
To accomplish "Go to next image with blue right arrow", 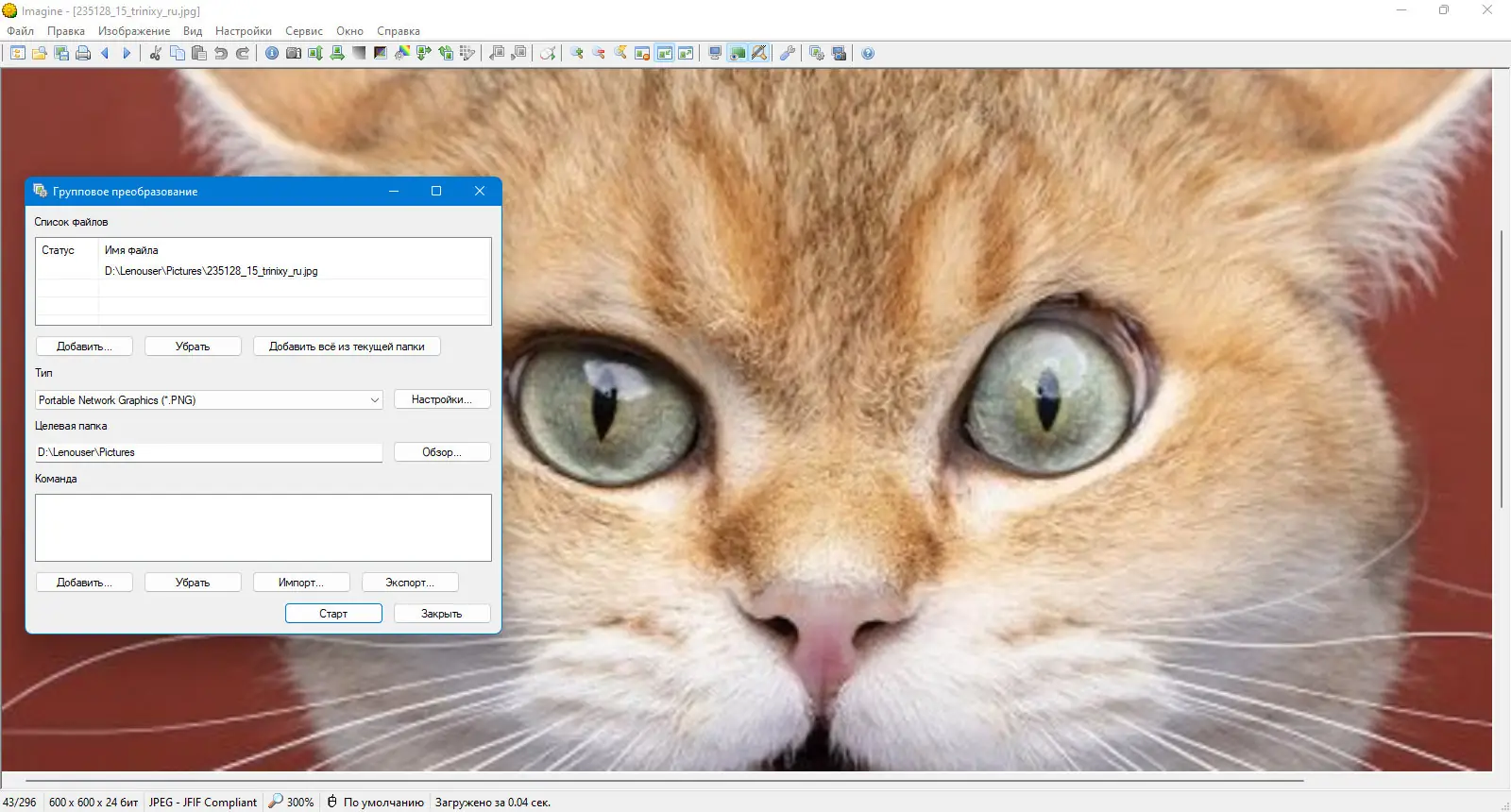I will pyautogui.click(x=127, y=54).
